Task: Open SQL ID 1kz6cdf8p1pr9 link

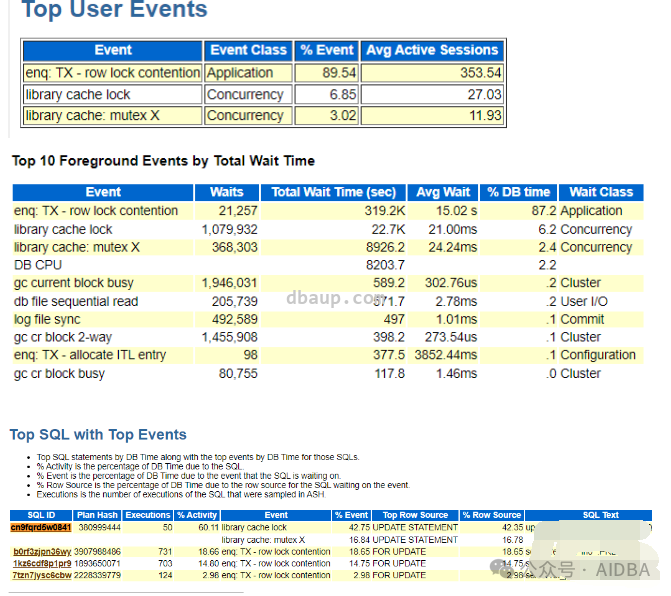Action: pos(42,563)
